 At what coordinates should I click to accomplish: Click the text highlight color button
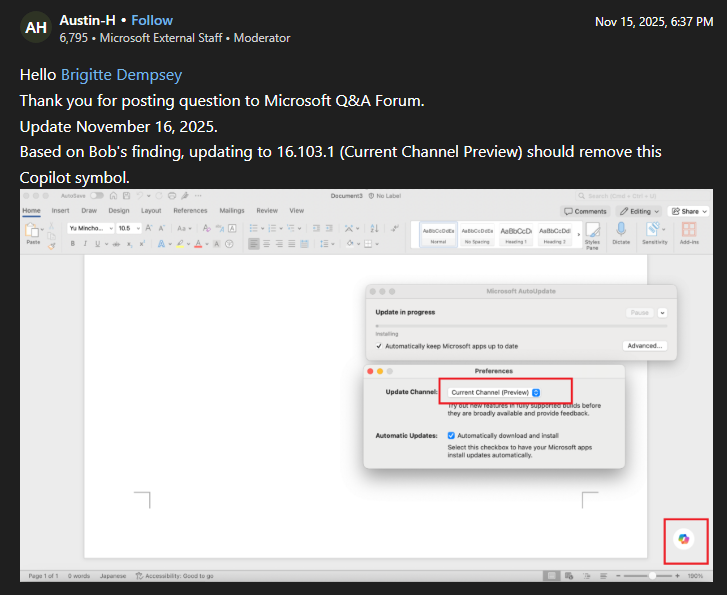pyautogui.click(x=180, y=243)
